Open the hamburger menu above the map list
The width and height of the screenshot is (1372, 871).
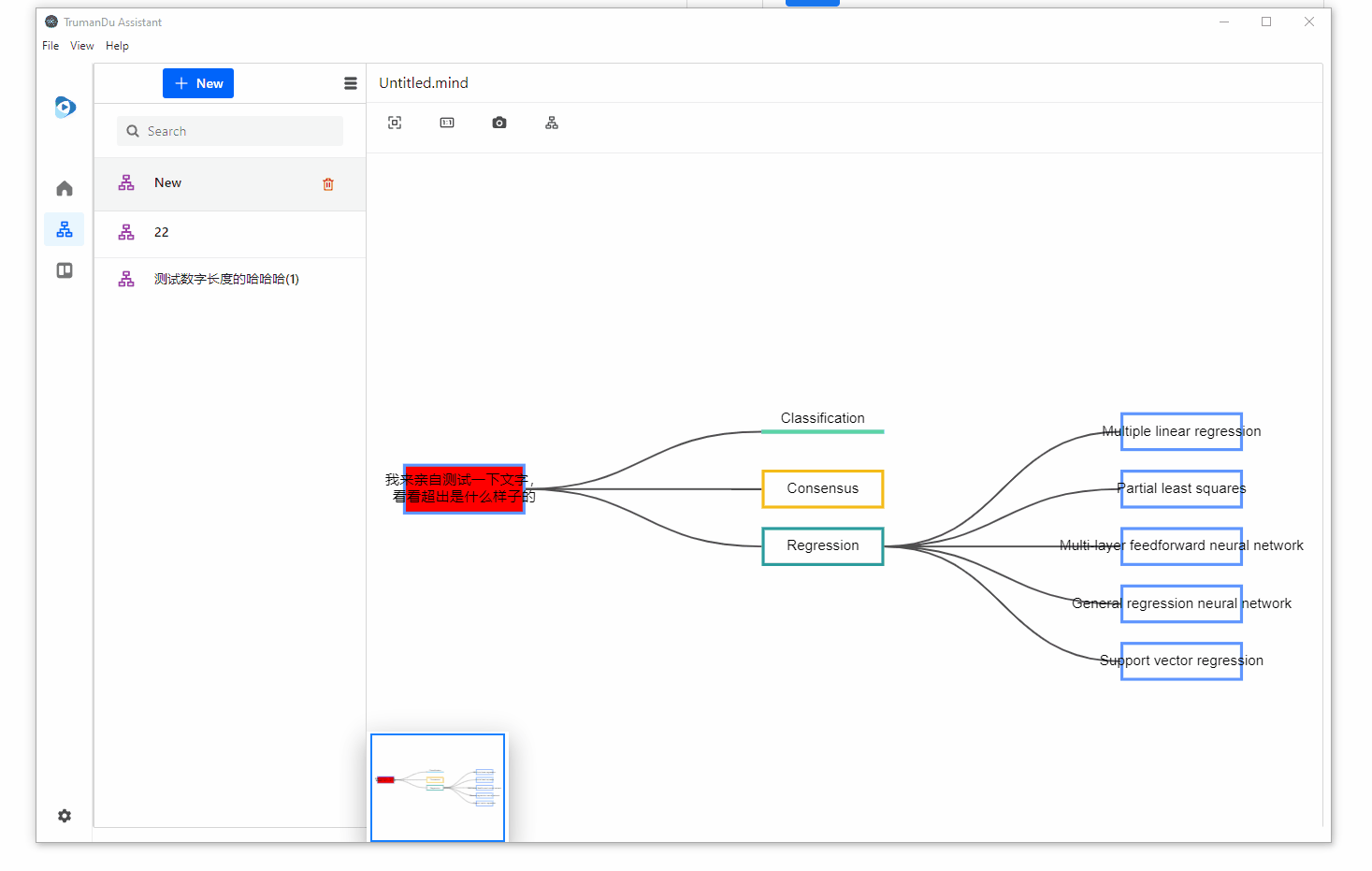pyautogui.click(x=350, y=83)
